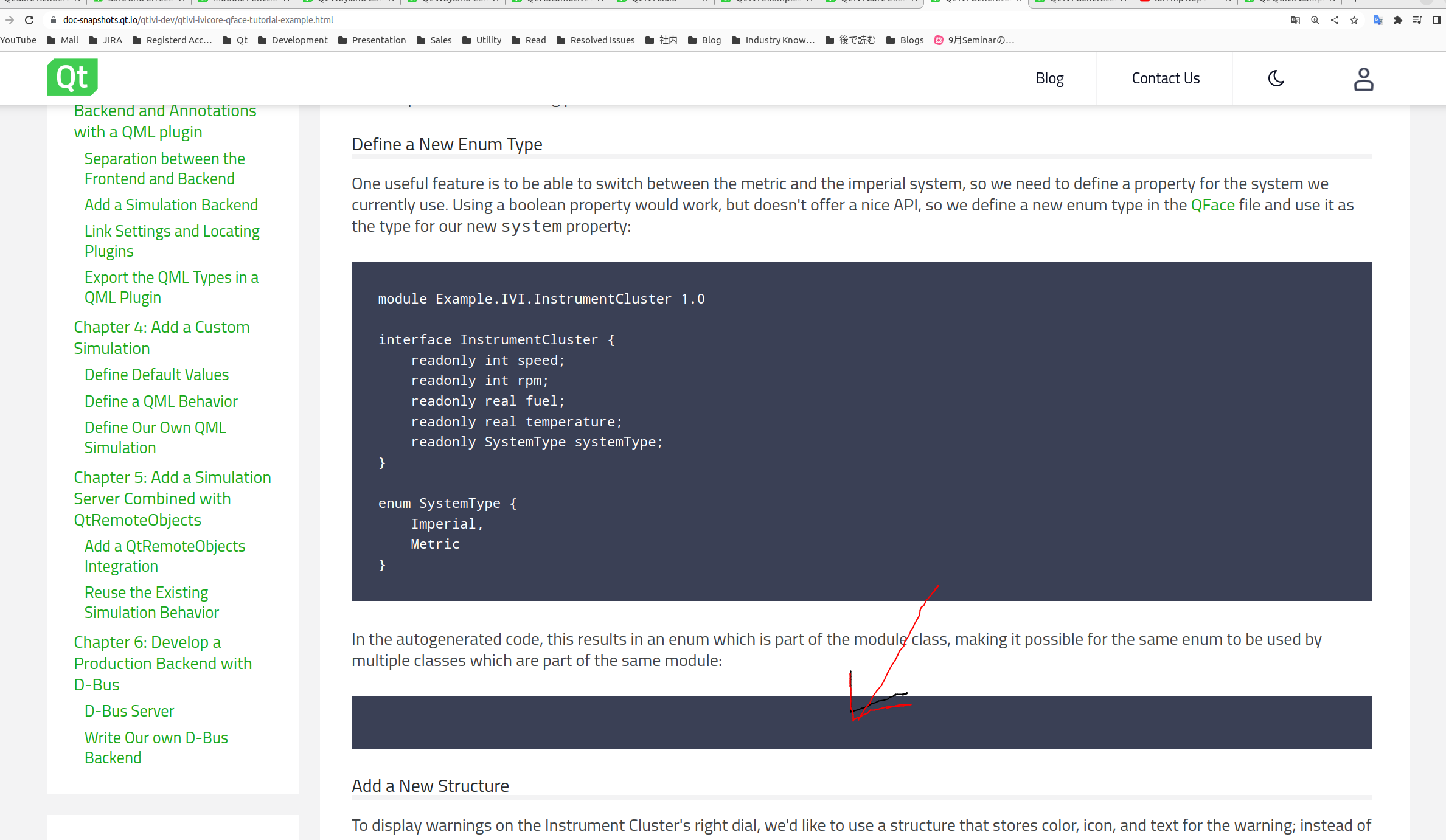1446x840 pixels.
Task: Follow the QFace link in the paragraph
Action: point(1212,205)
